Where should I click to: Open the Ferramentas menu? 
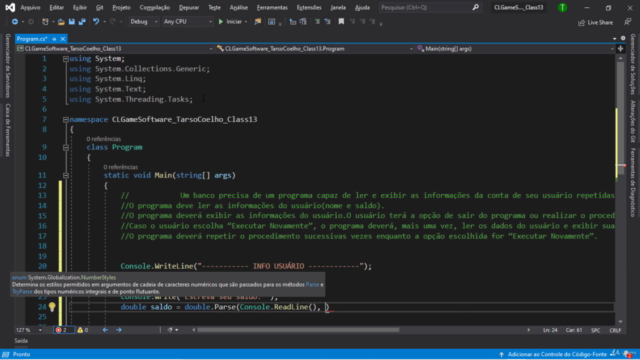point(272,7)
